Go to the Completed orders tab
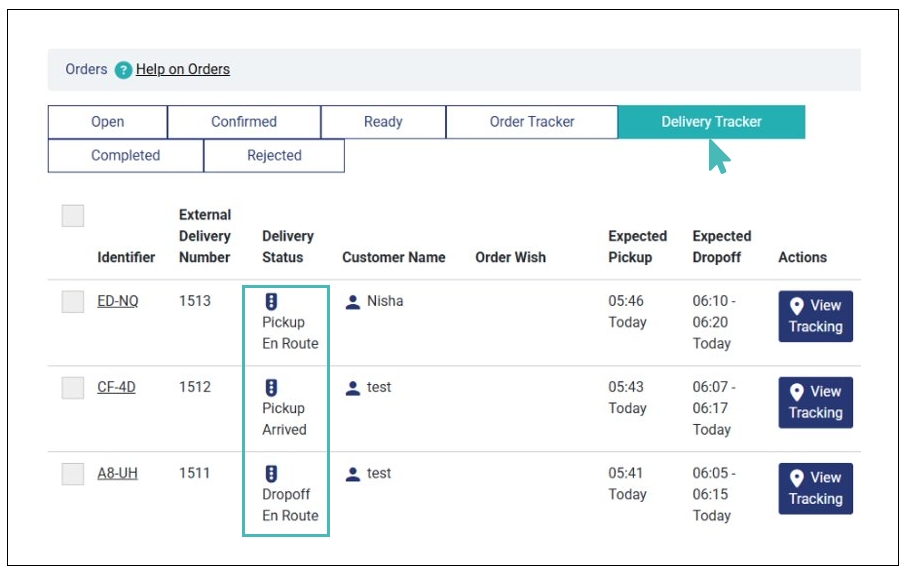Image resolution: width=909 pixels, height=573 pixels. [x=125, y=156]
